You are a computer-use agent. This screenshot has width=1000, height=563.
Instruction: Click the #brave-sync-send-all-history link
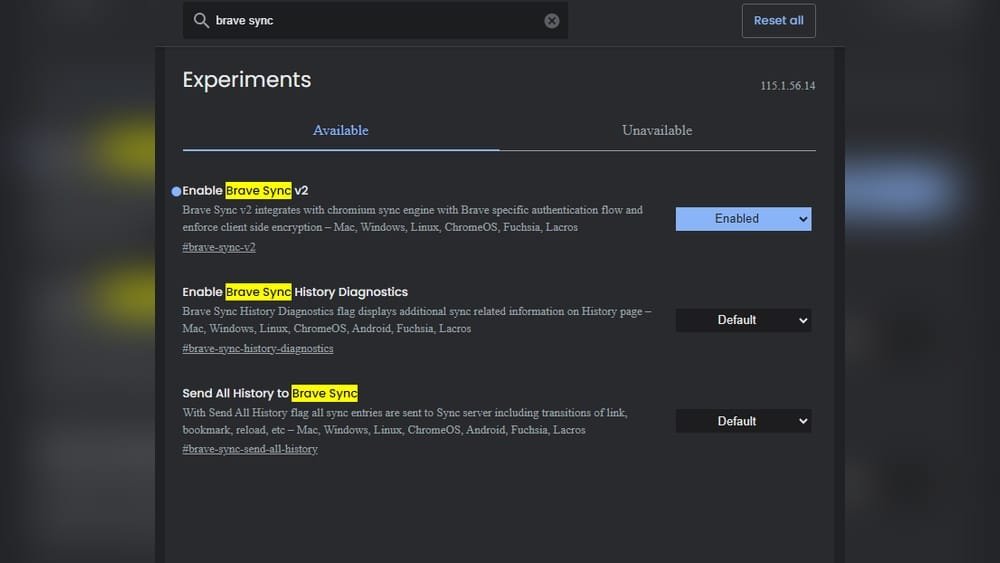[250, 449]
